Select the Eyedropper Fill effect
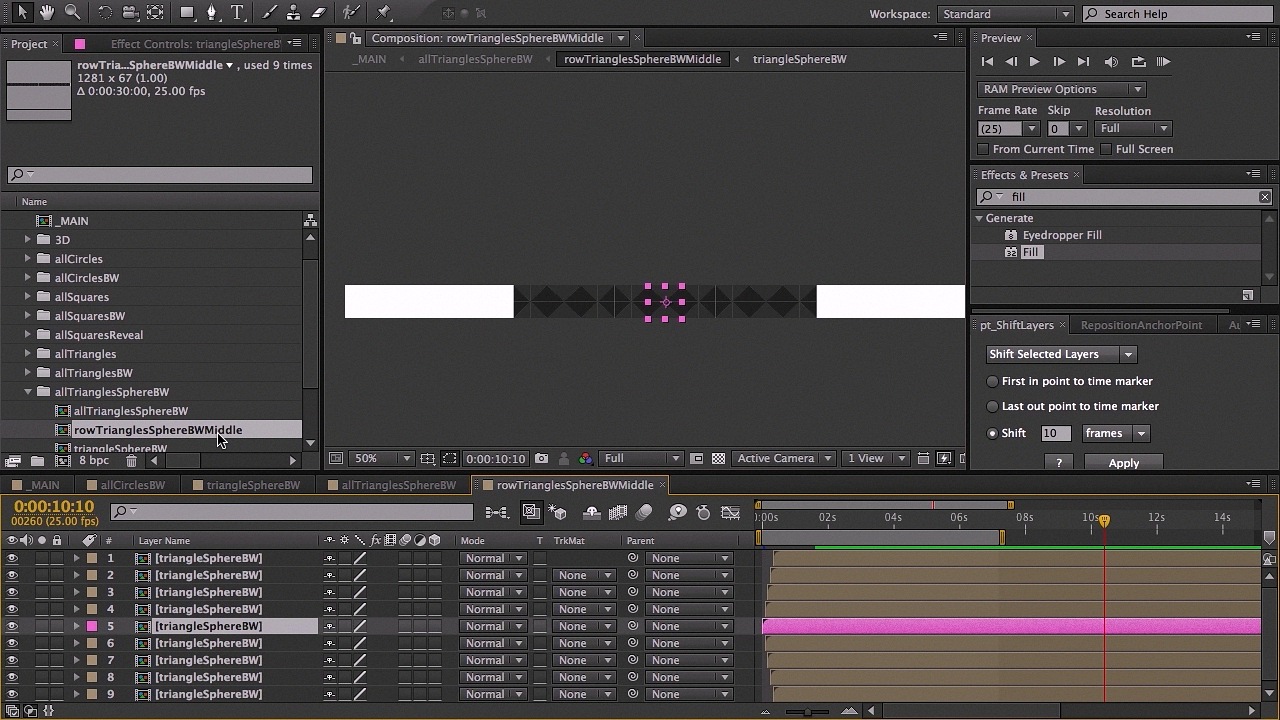1280x720 pixels. (x=1062, y=235)
